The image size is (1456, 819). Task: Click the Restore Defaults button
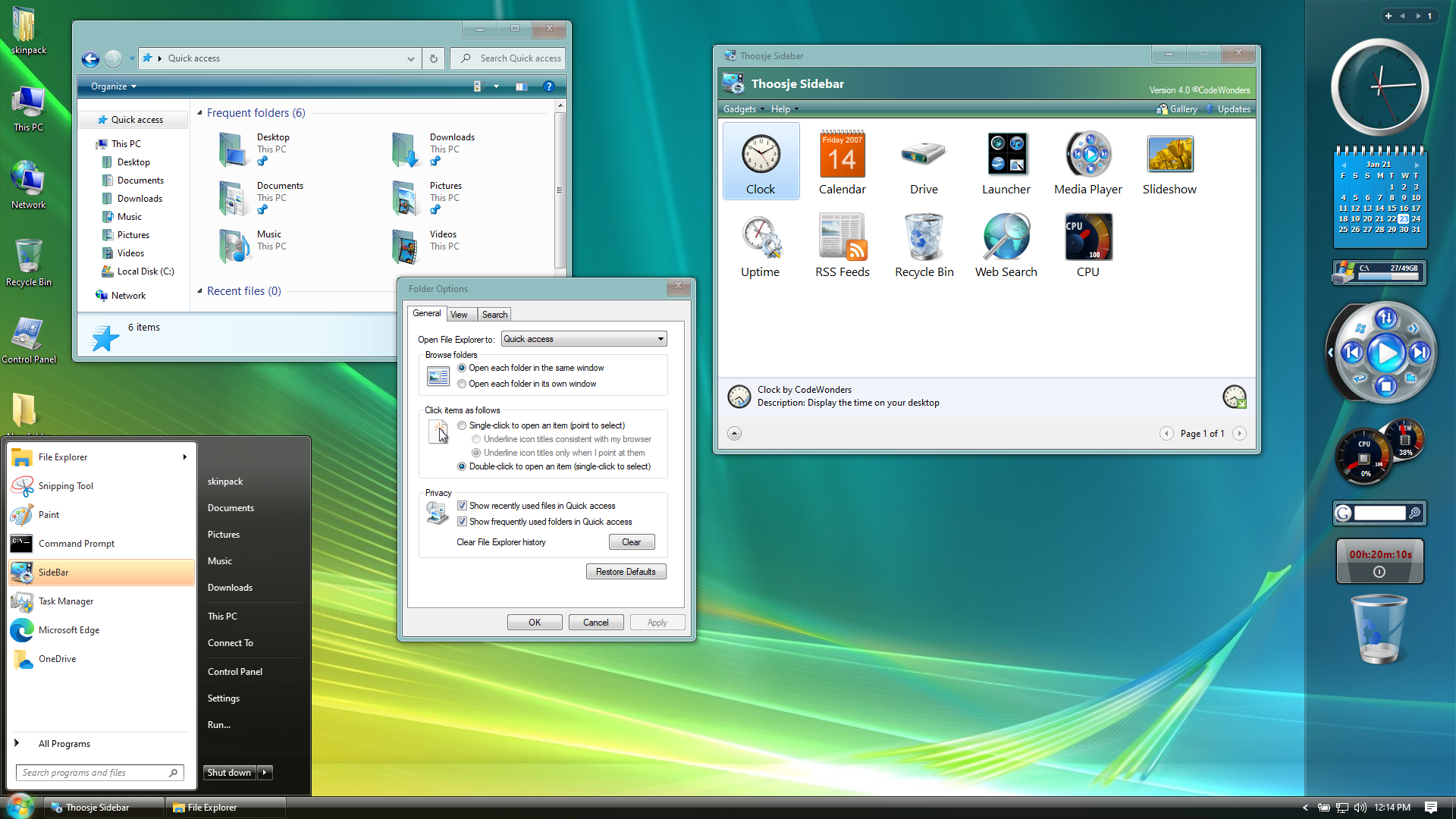click(x=626, y=572)
